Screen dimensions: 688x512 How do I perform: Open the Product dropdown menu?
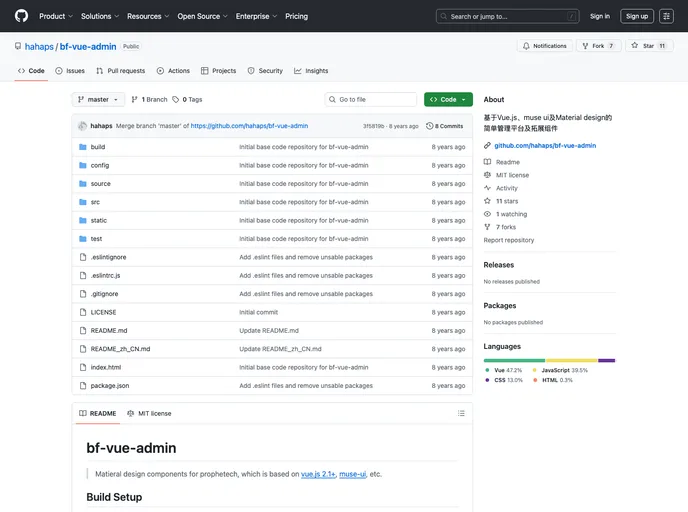point(56,16)
